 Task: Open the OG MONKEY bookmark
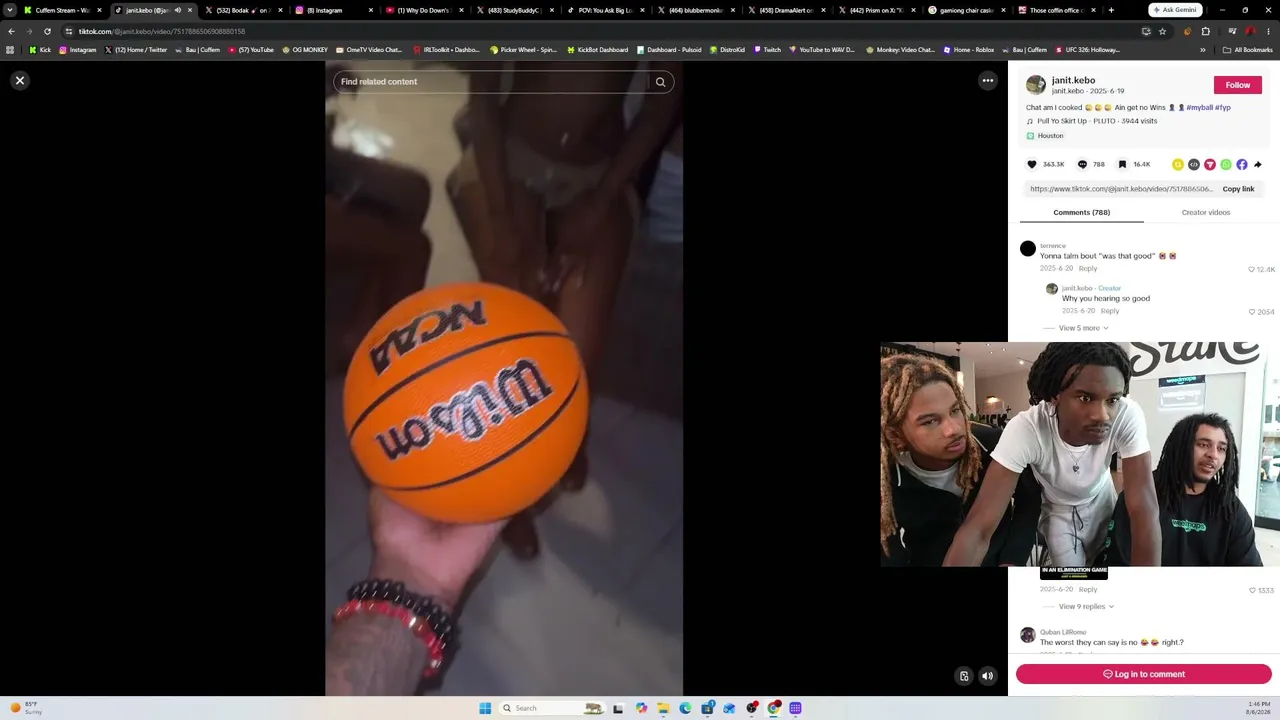[x=305, y=50]
